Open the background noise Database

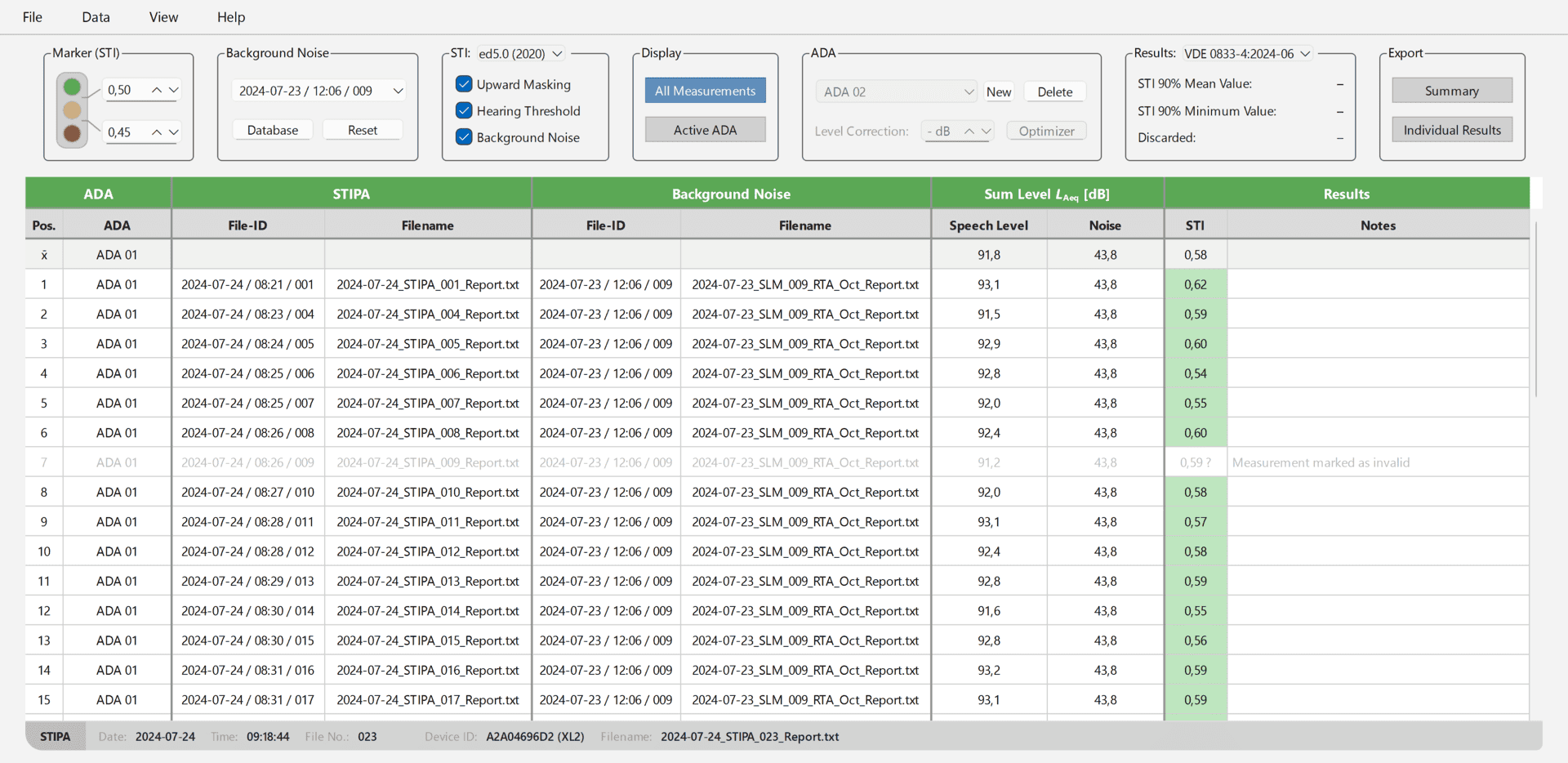(273, 130)
